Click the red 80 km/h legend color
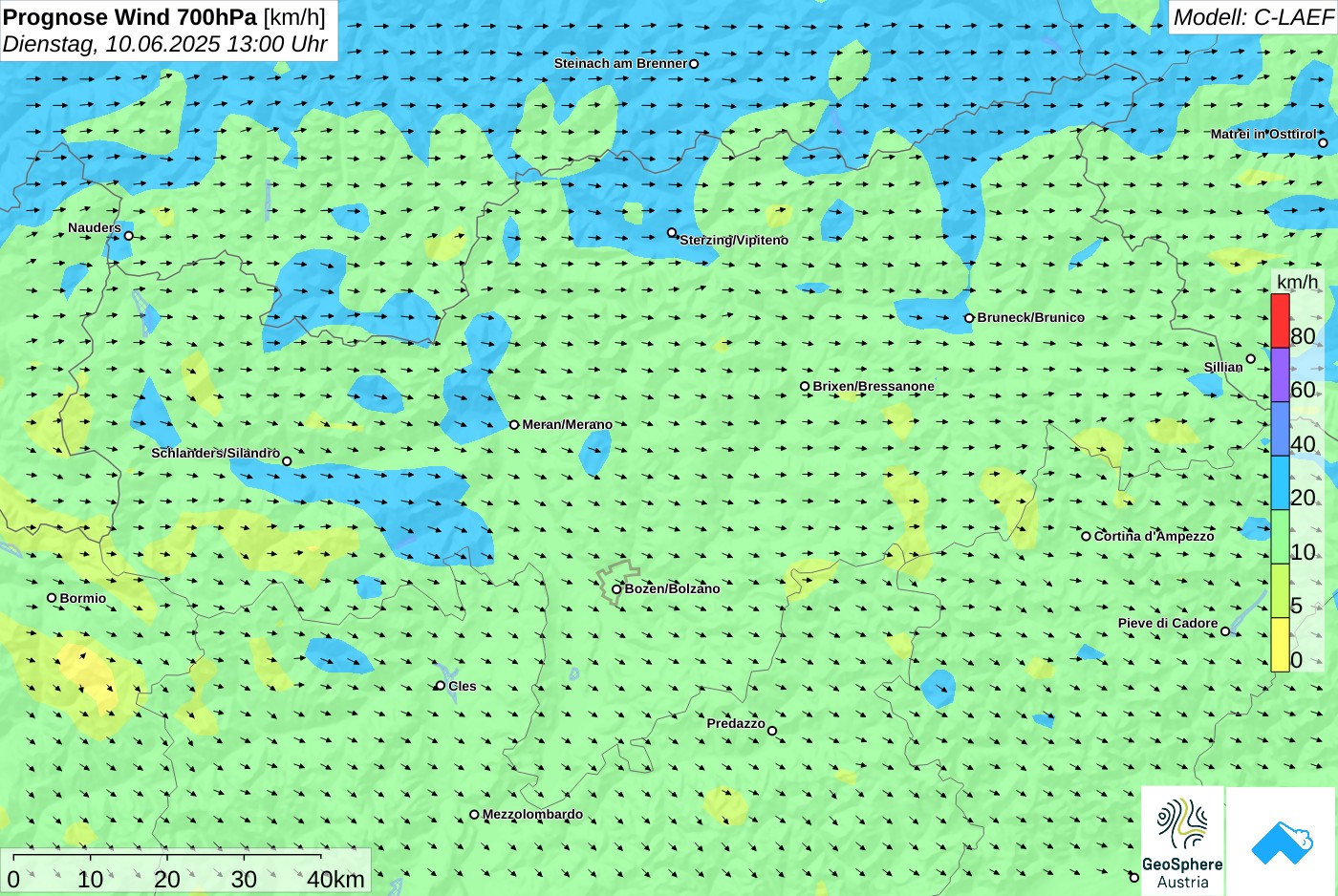The width and height of the screenshot is (1338, 896). tap(1280, 321)
